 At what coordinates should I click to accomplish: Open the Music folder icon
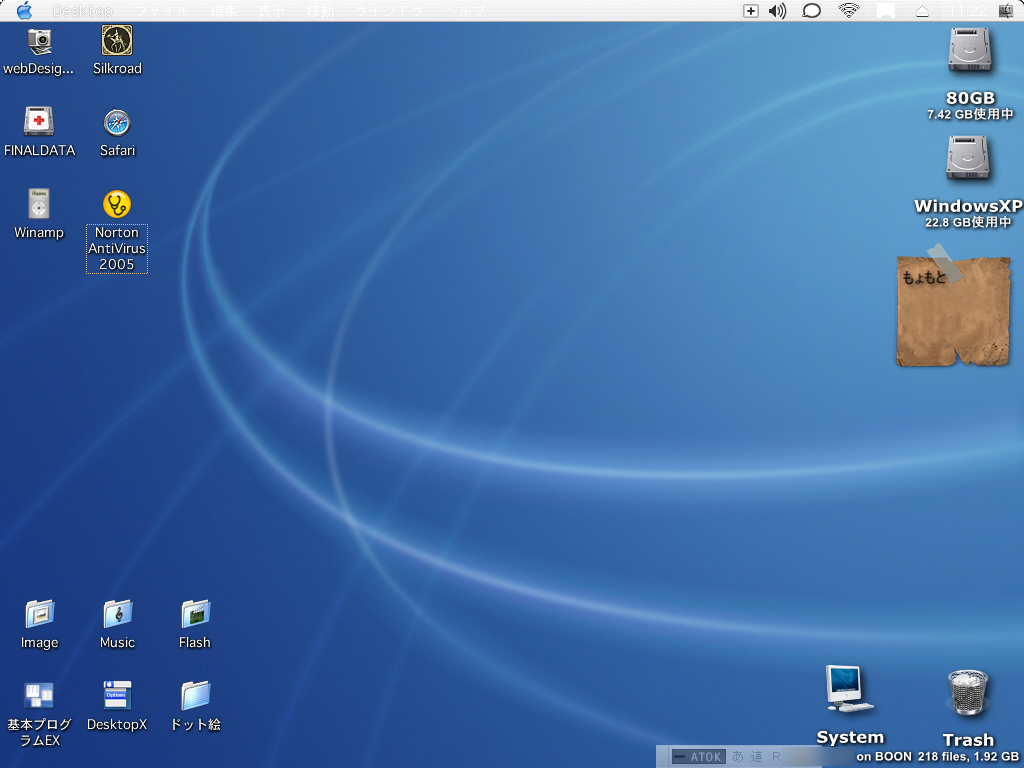coord(118,614)
